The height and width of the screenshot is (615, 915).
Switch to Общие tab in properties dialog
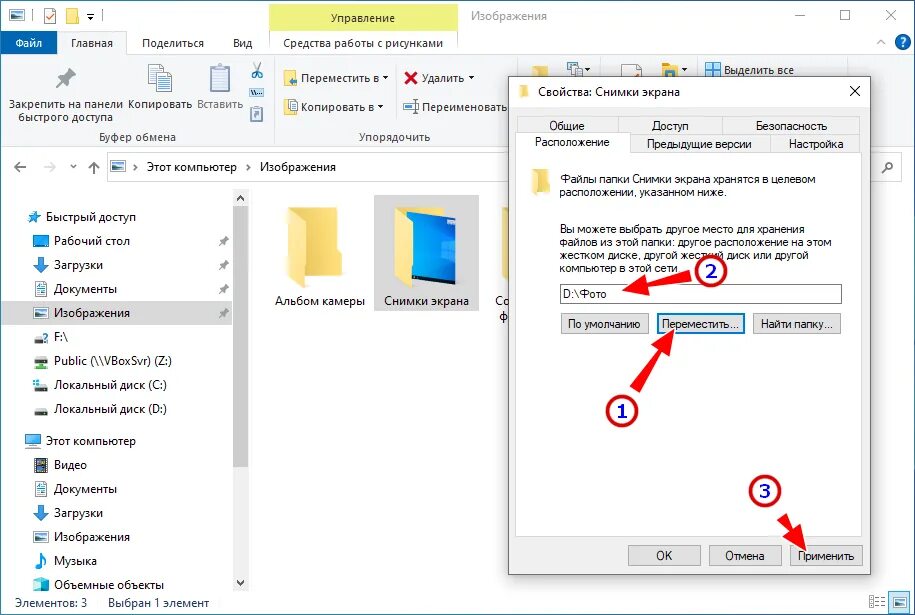tap(567, 125)
